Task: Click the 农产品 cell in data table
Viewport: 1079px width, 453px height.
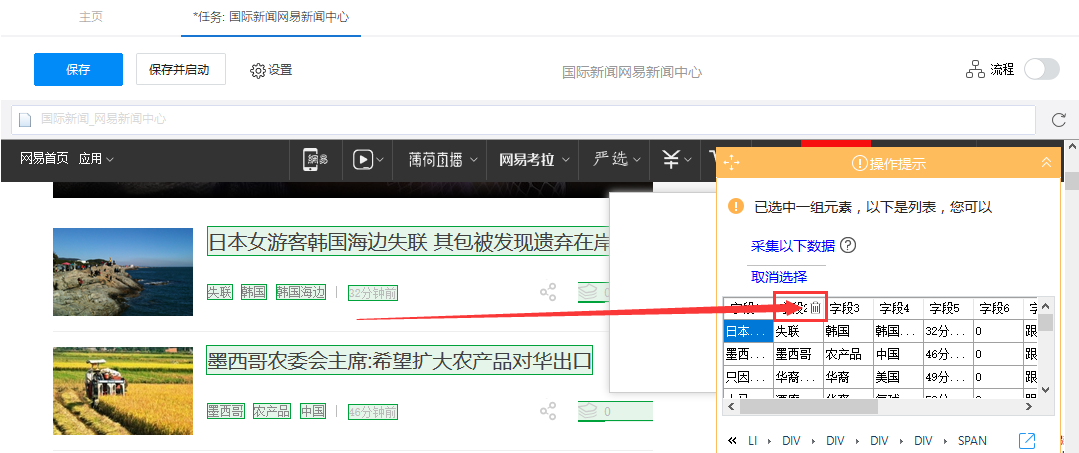Action: (x=848, y=355)
